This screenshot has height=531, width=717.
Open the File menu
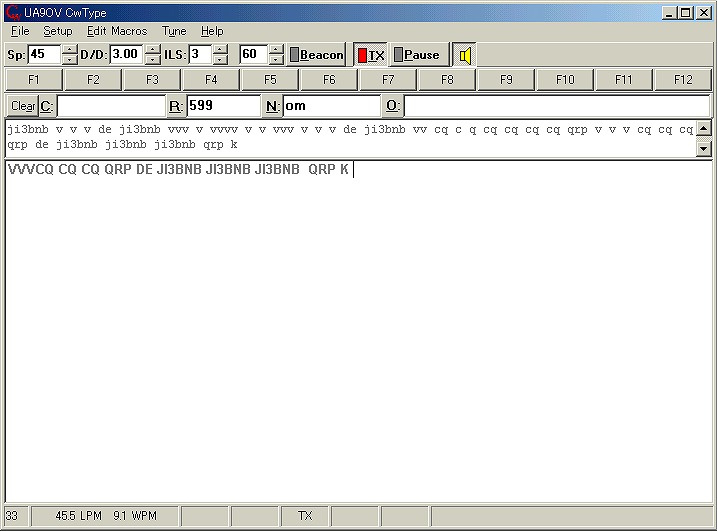click(20, 31)
